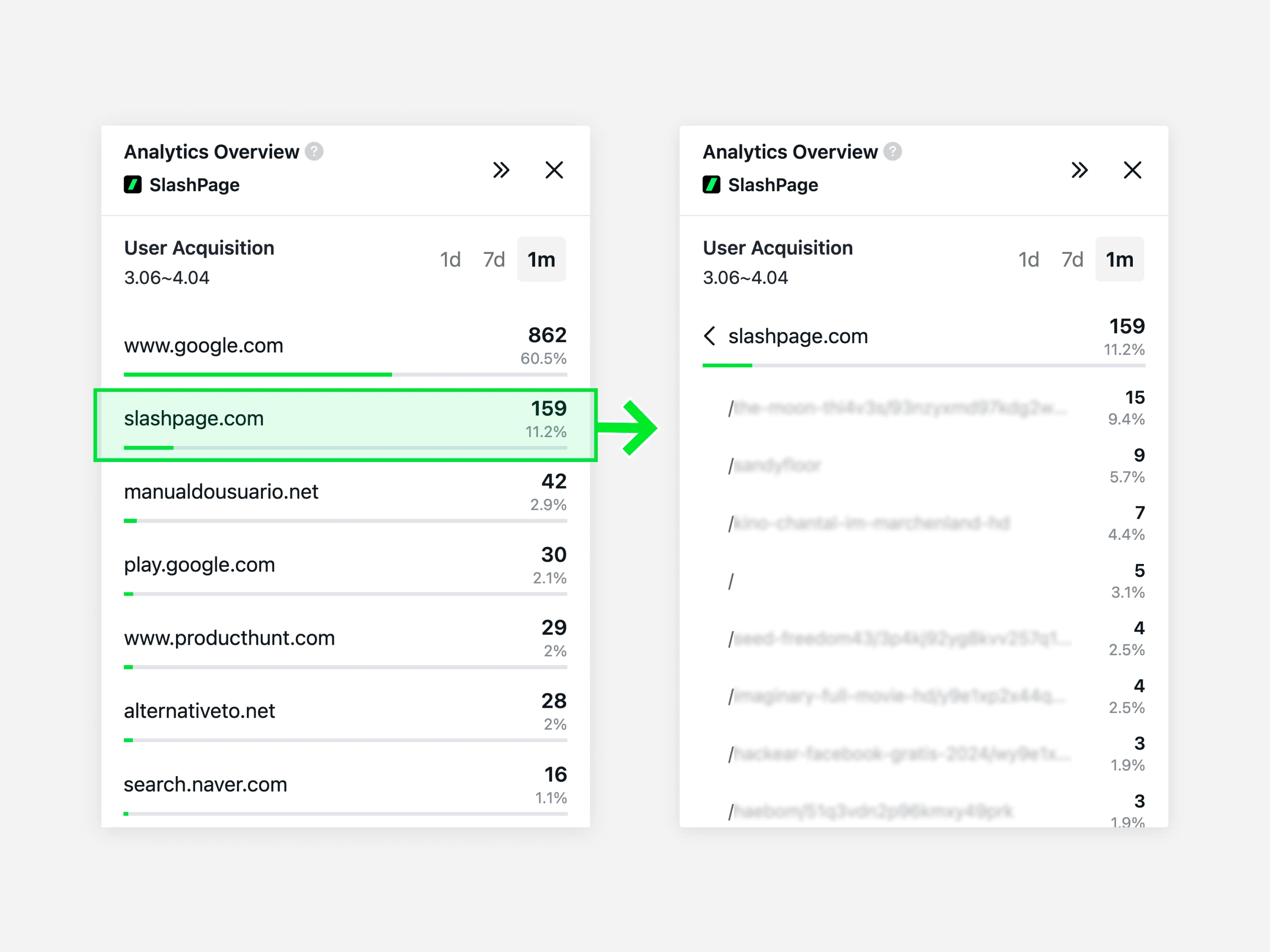The width and height of the screenshot is (1270, 952).
Task: Click the 1.1% value for search.naver.com
Action: (551, 798)
